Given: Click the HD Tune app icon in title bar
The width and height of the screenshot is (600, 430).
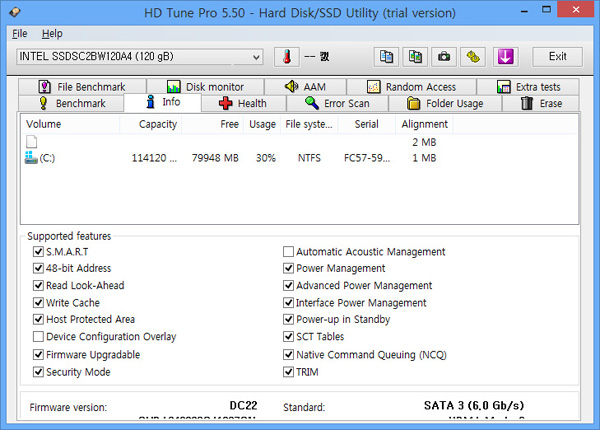Looking at the screenshot, I should (x=15, y=13).
